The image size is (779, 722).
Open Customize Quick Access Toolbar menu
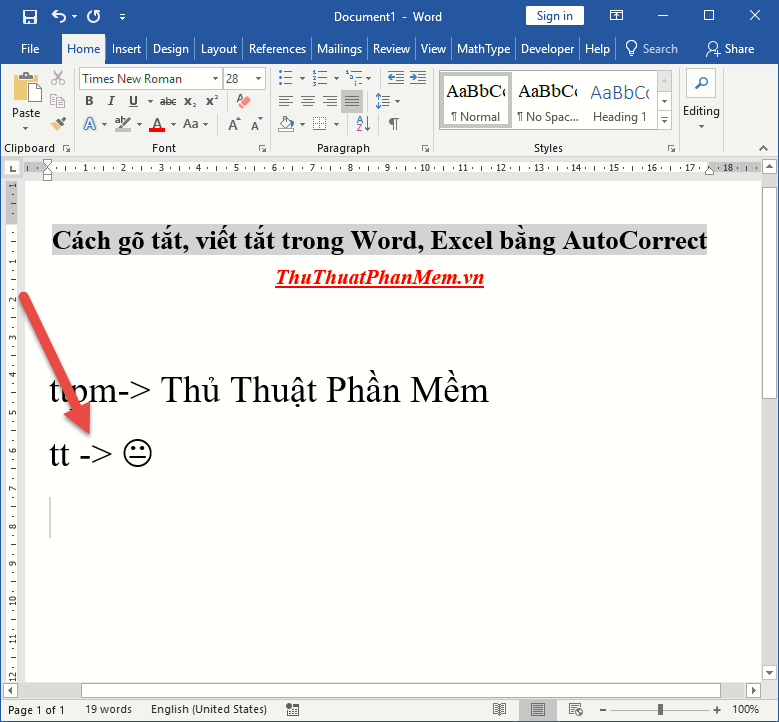coord(122,17)
